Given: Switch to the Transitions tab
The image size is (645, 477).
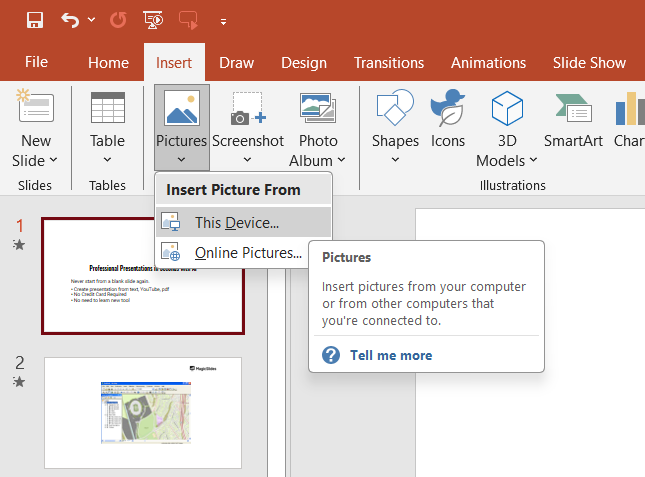Looking at the screenshot, I should pos(389,63).
